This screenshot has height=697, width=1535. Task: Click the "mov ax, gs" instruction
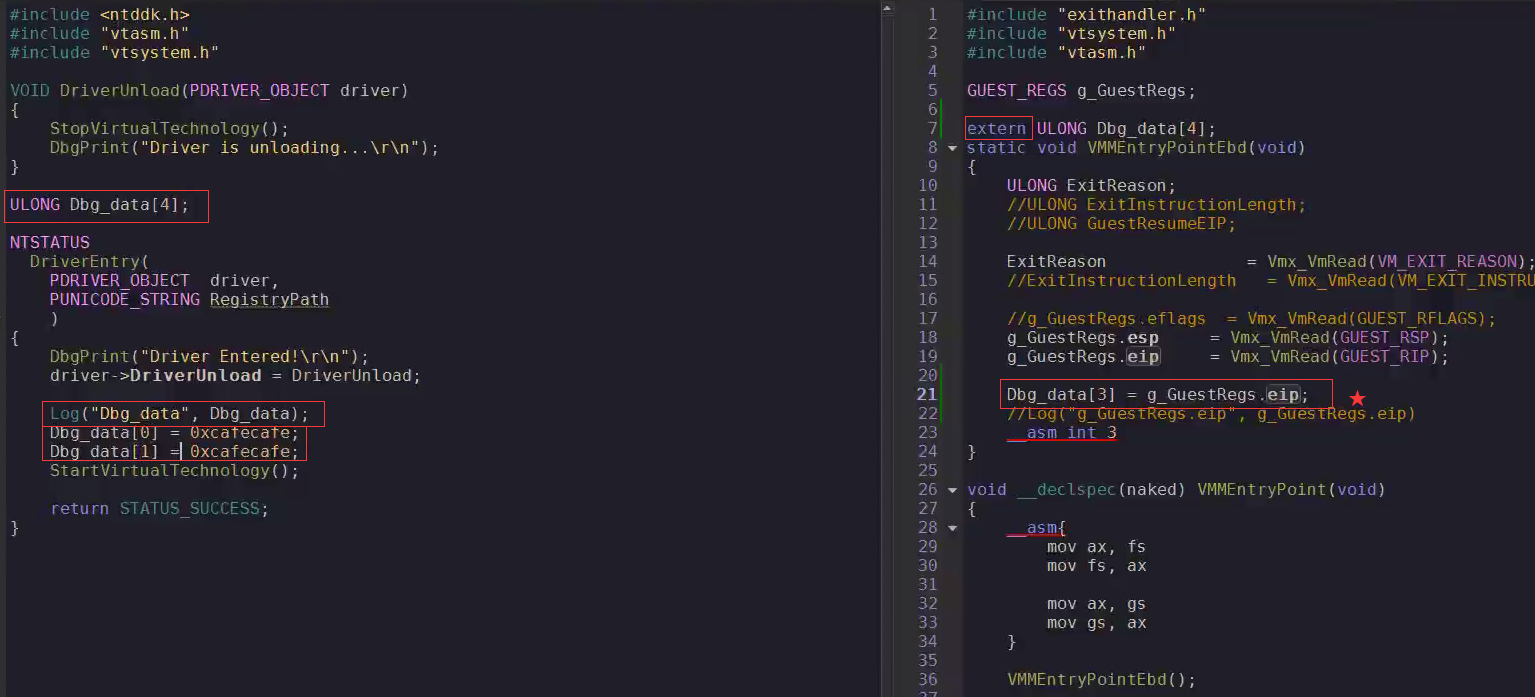tap(1096, 604)
